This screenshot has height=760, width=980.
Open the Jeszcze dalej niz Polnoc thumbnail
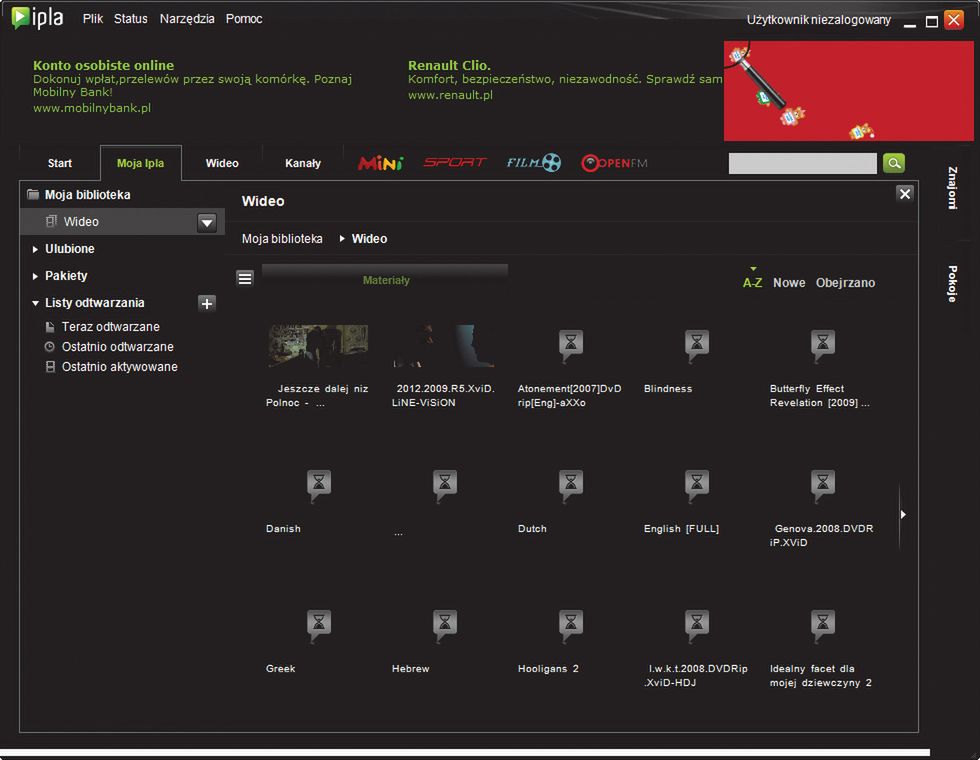318,346
